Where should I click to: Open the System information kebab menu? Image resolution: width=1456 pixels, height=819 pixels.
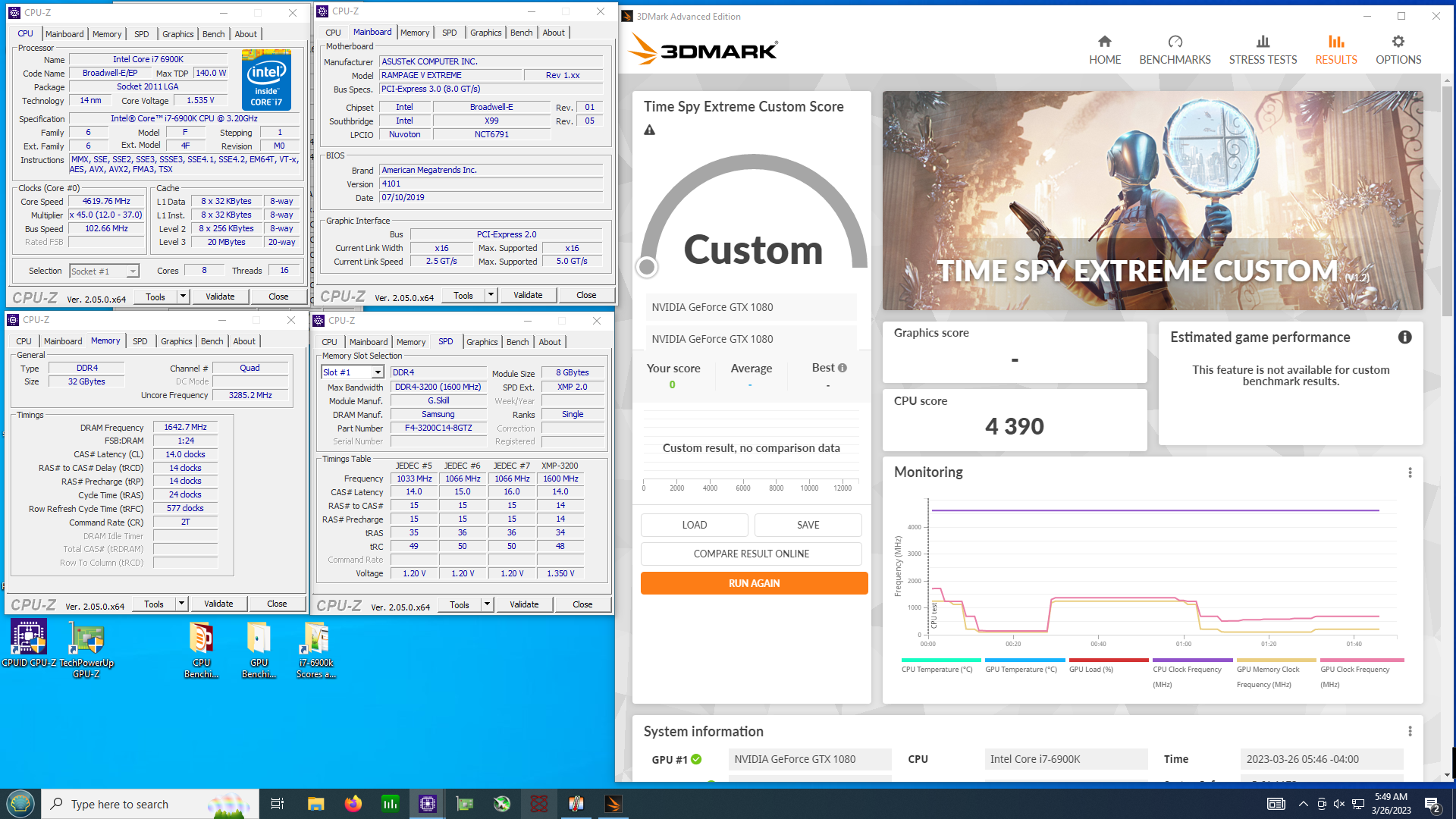coord(1410,732)
